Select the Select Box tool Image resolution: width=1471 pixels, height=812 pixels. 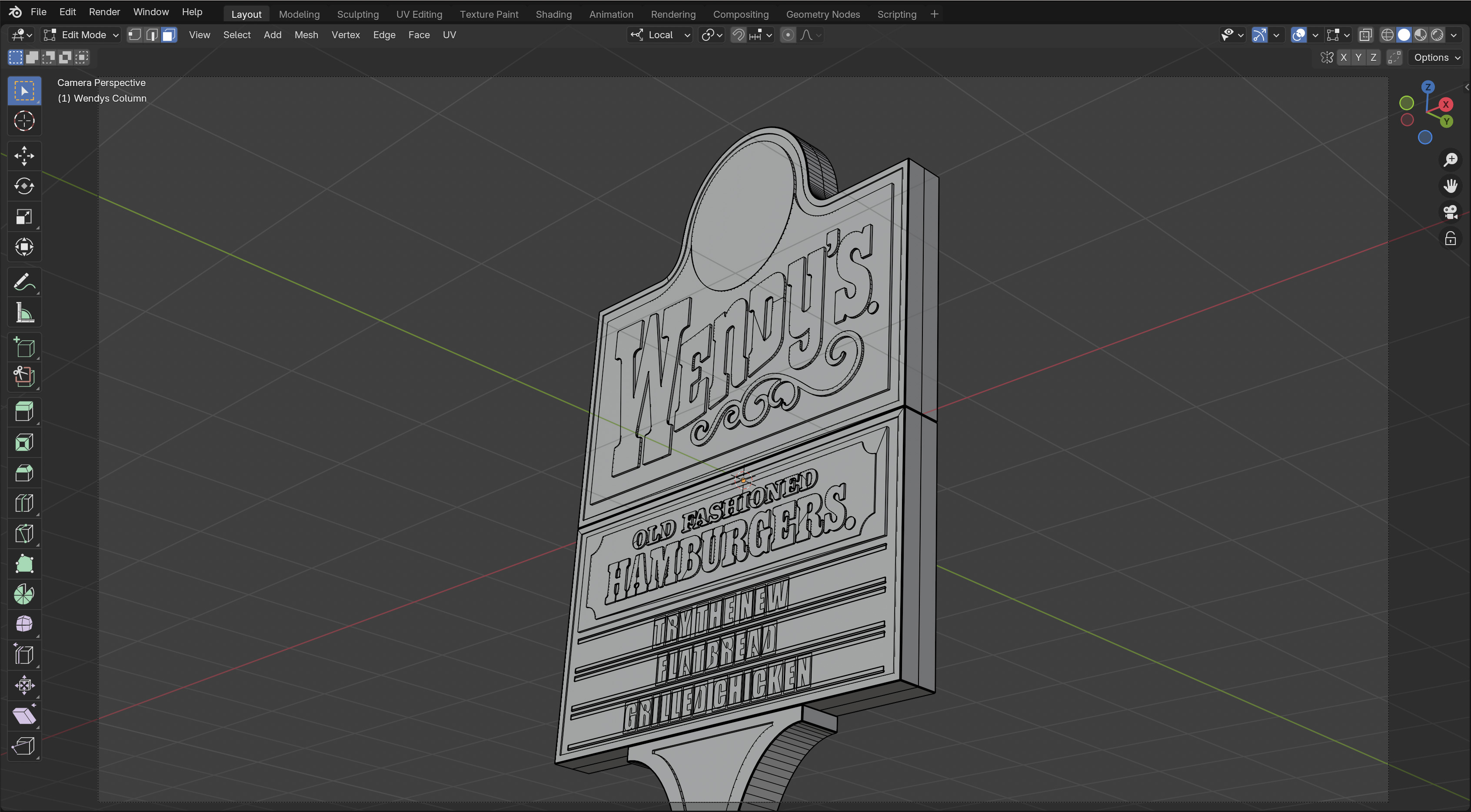pos(24,91)
